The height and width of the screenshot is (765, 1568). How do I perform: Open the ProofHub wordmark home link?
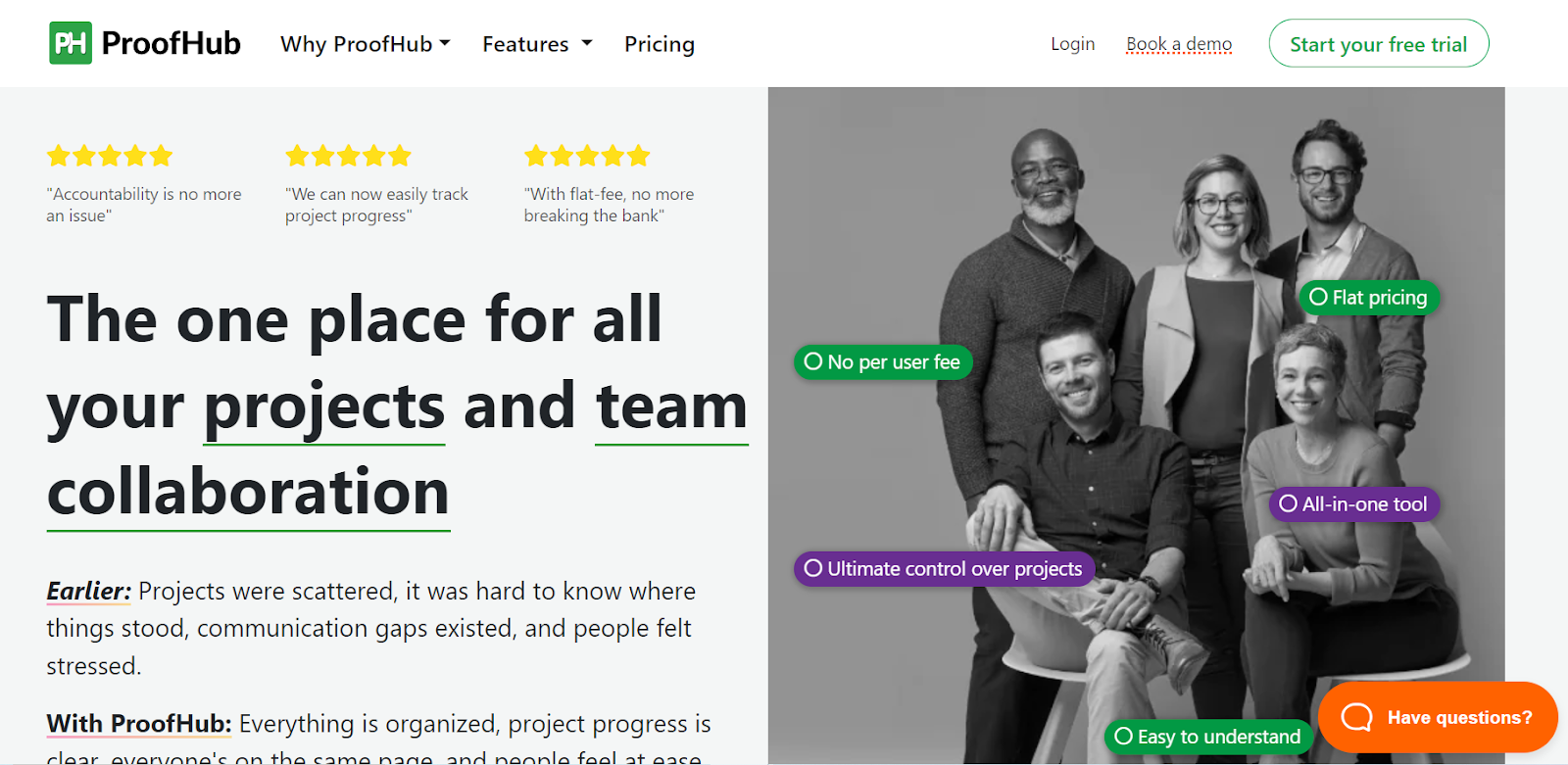(x=171, y=43)
